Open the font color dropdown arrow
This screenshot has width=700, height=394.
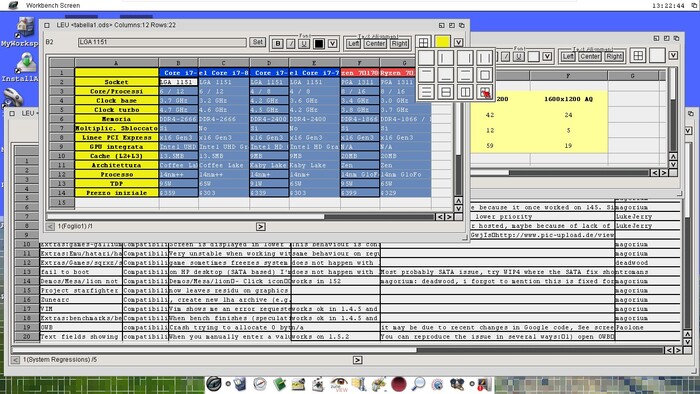point(333,43)
